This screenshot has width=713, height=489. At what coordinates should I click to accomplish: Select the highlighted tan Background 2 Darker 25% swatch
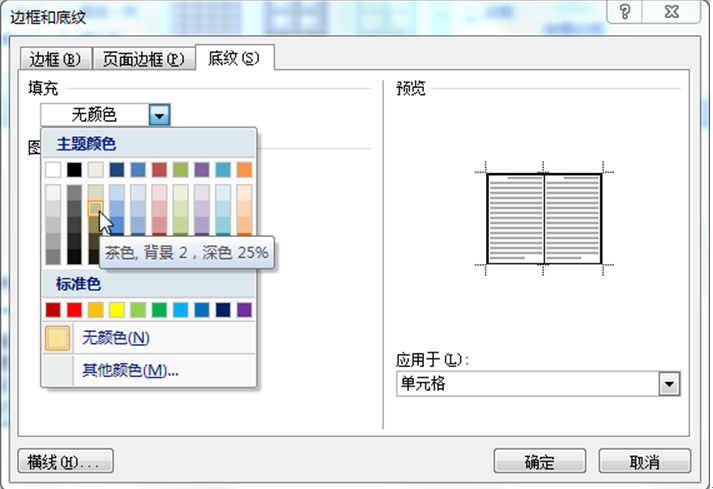[x=96, y=208]
